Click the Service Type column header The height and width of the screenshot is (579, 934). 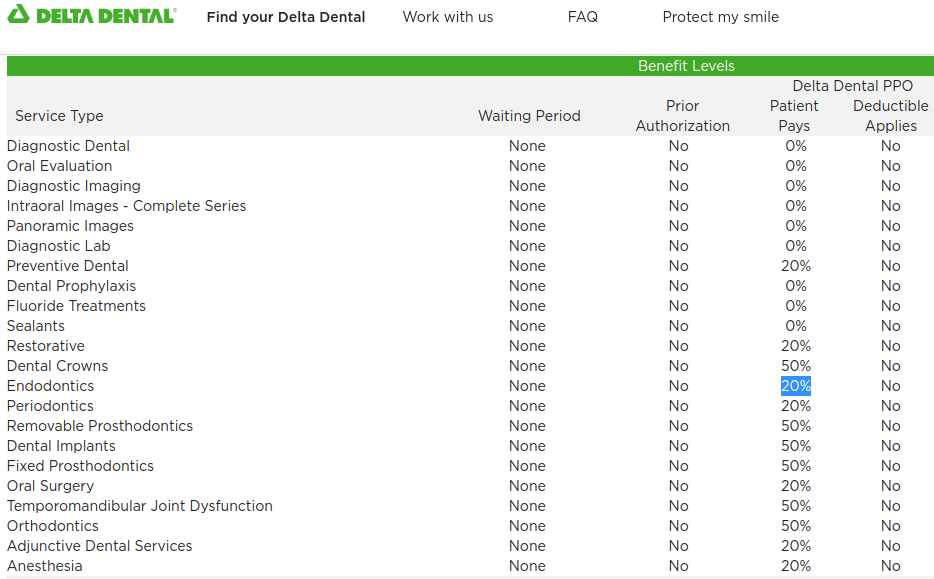pyautogui.click(x=59, y=116)
